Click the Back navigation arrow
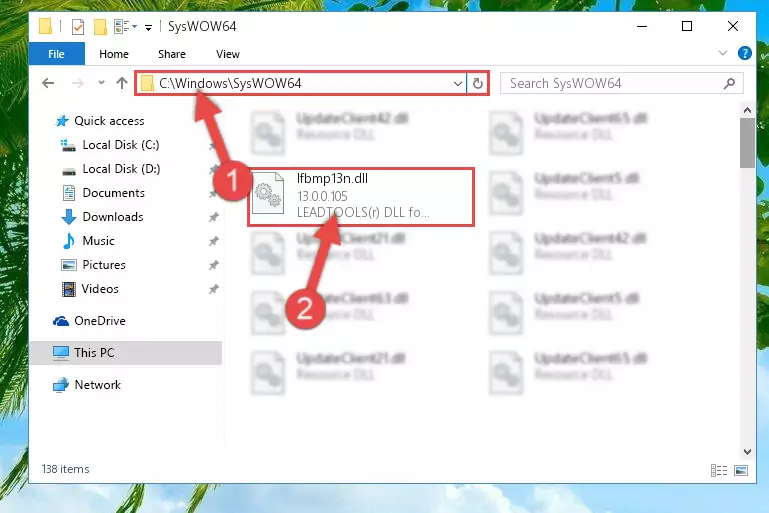 tap(48, 83)
